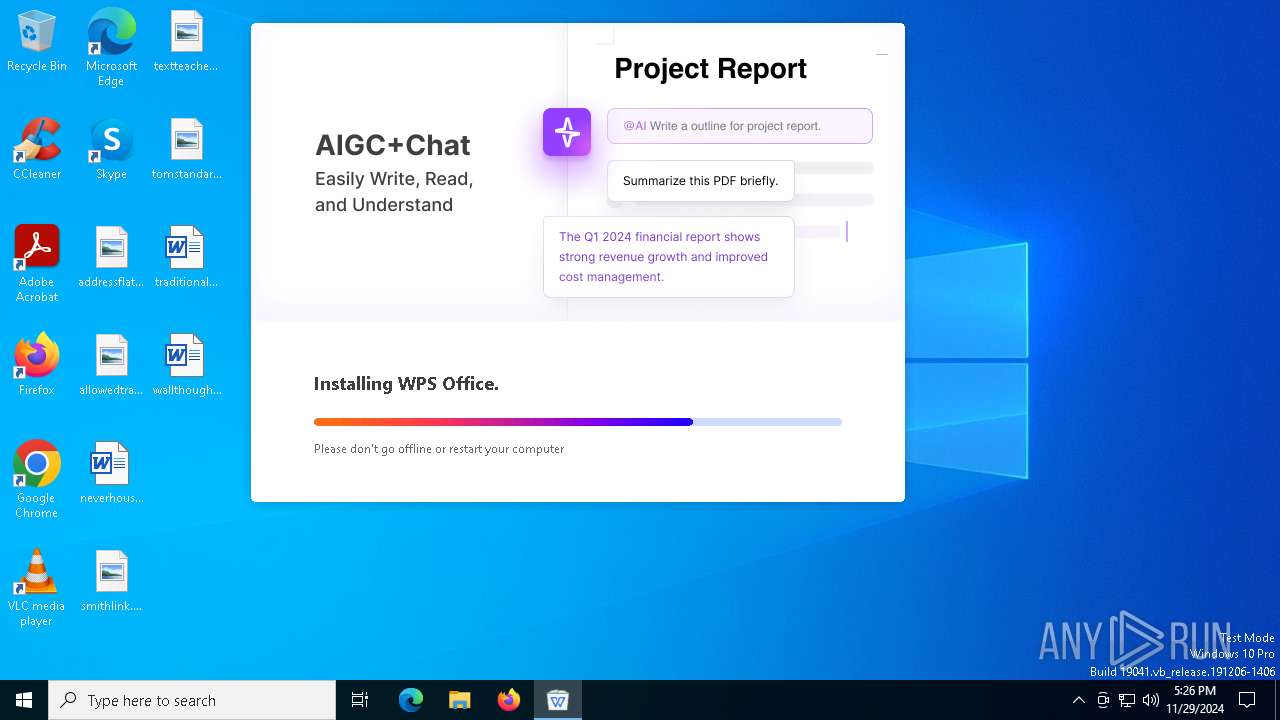Select the smithlink... image file
1280x720 pixels.
(111, 582)
